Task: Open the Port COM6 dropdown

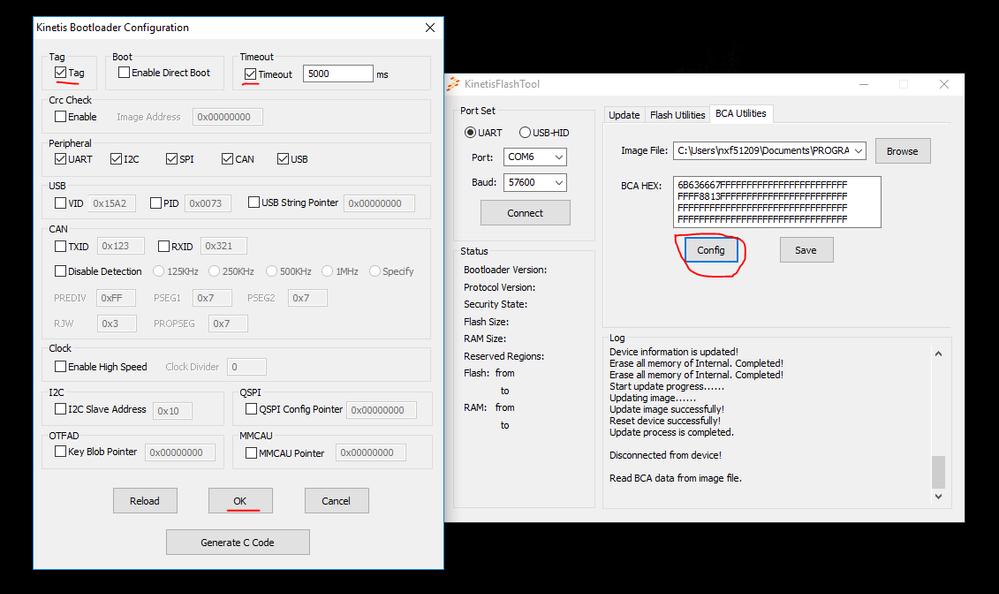Action: [x=535, y=157]
